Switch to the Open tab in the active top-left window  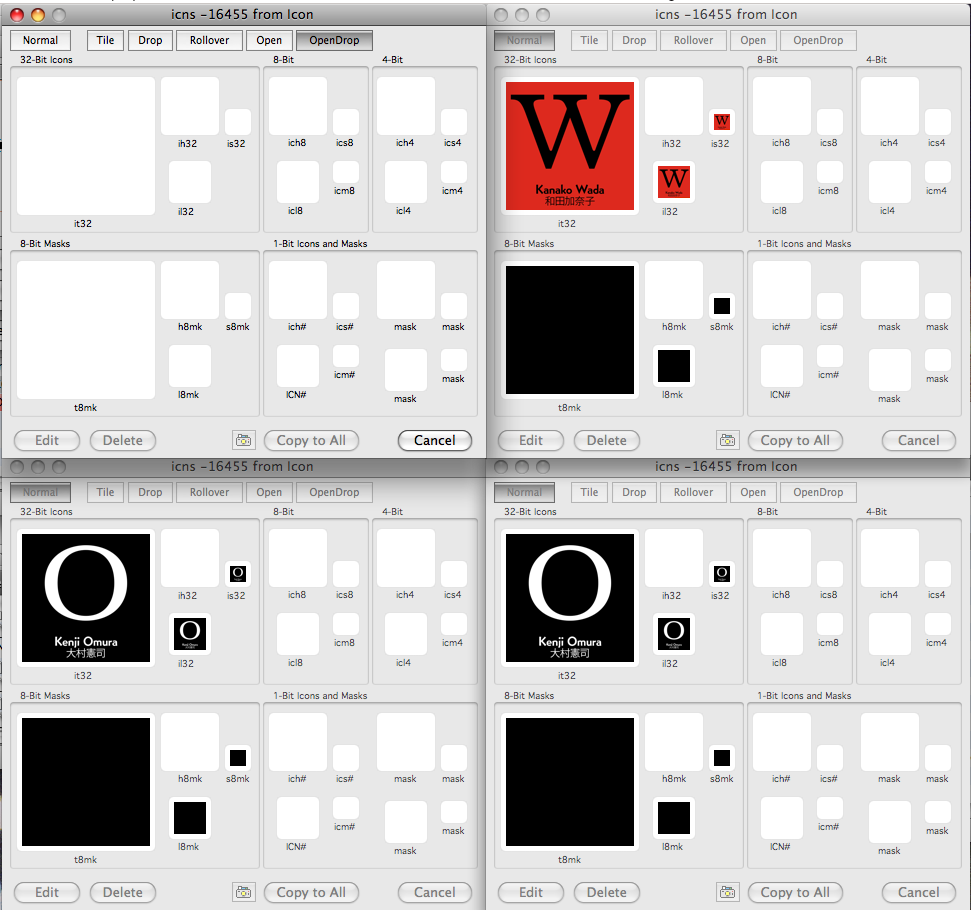[269, 40]
